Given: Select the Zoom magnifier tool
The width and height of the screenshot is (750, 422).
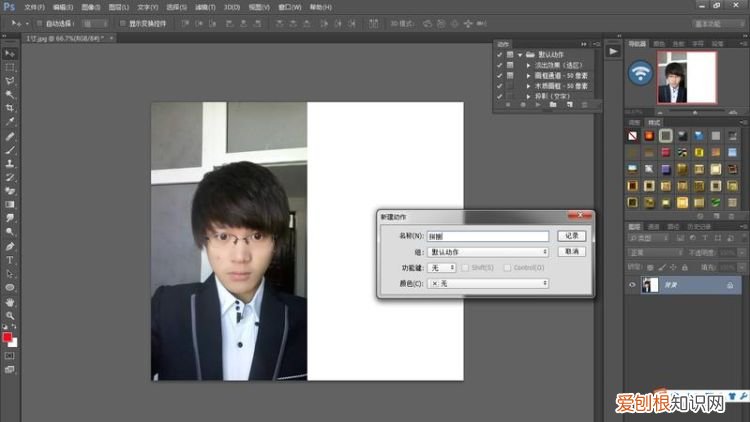Looking at the screenshot, I should click(x=10, y=314).
